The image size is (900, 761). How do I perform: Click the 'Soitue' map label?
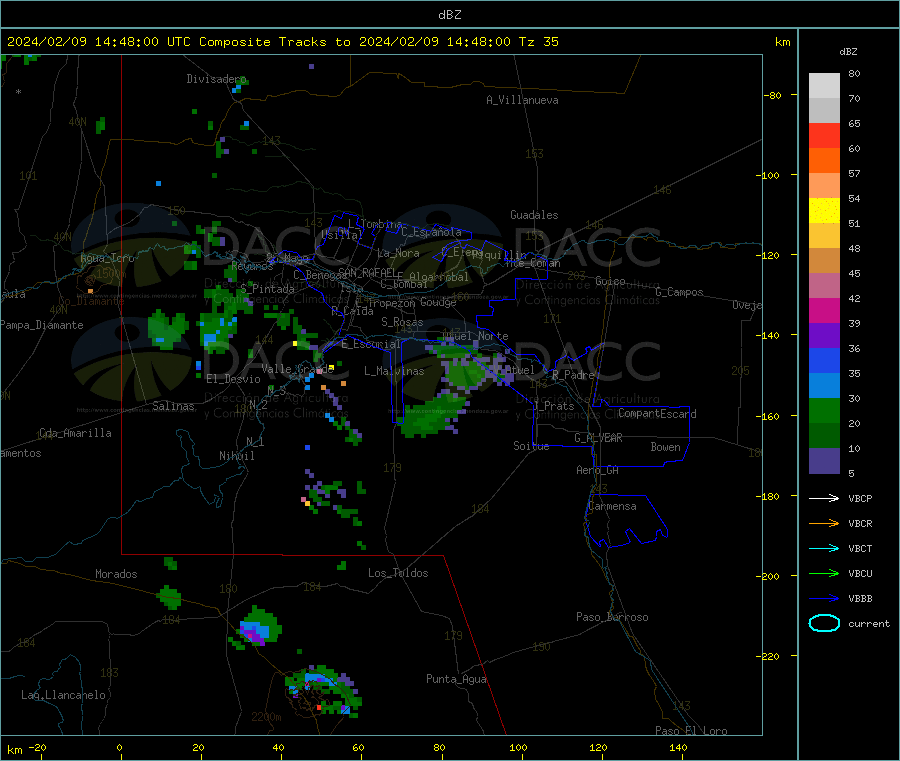click(x=531, y=446)
